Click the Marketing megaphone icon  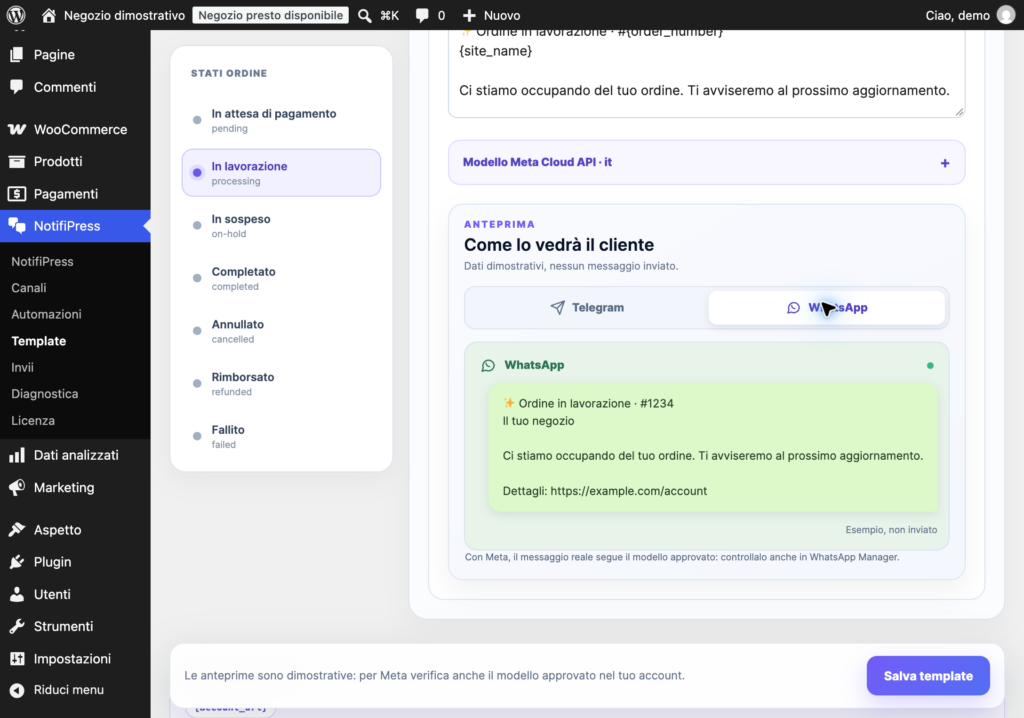click(17, 487)
